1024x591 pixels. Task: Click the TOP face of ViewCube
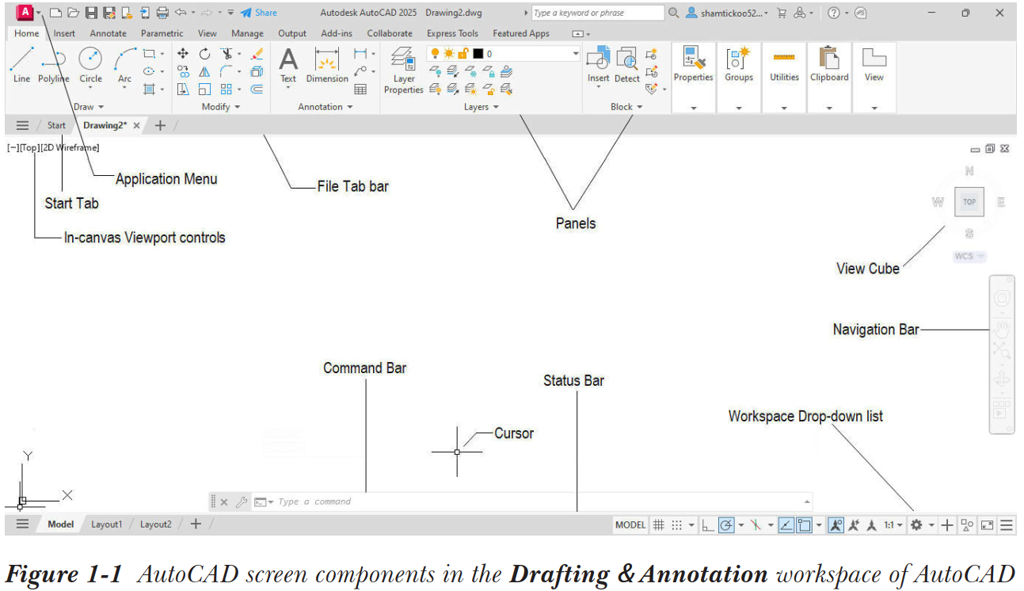(969, 202)
